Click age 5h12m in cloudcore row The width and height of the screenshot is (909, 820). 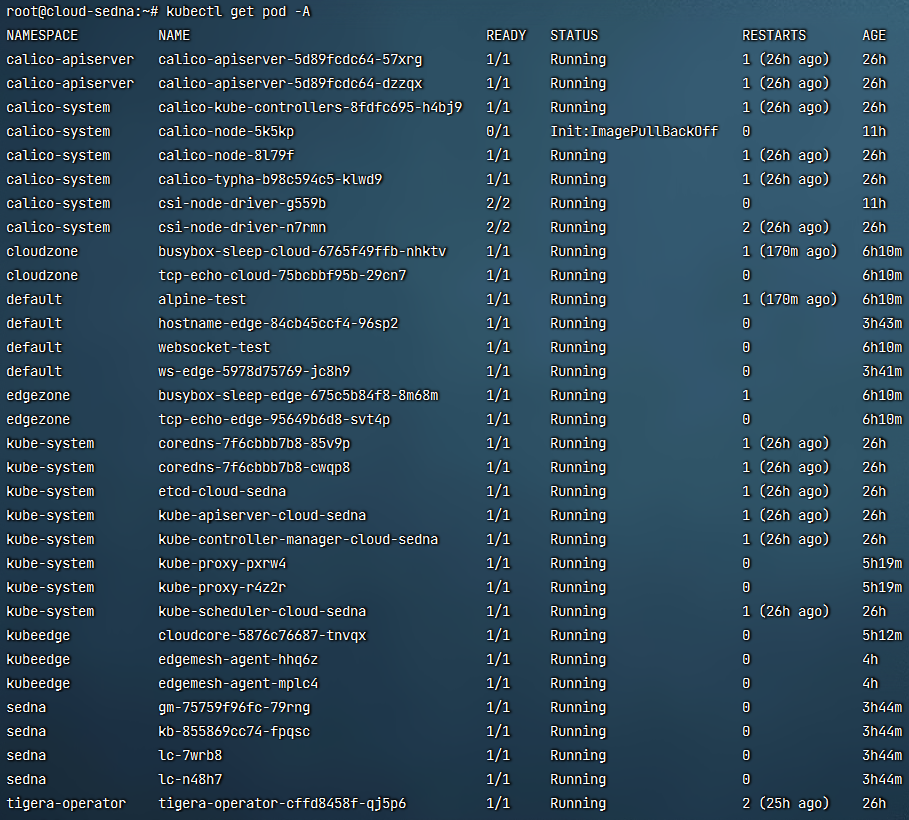(x=882, y=636)
